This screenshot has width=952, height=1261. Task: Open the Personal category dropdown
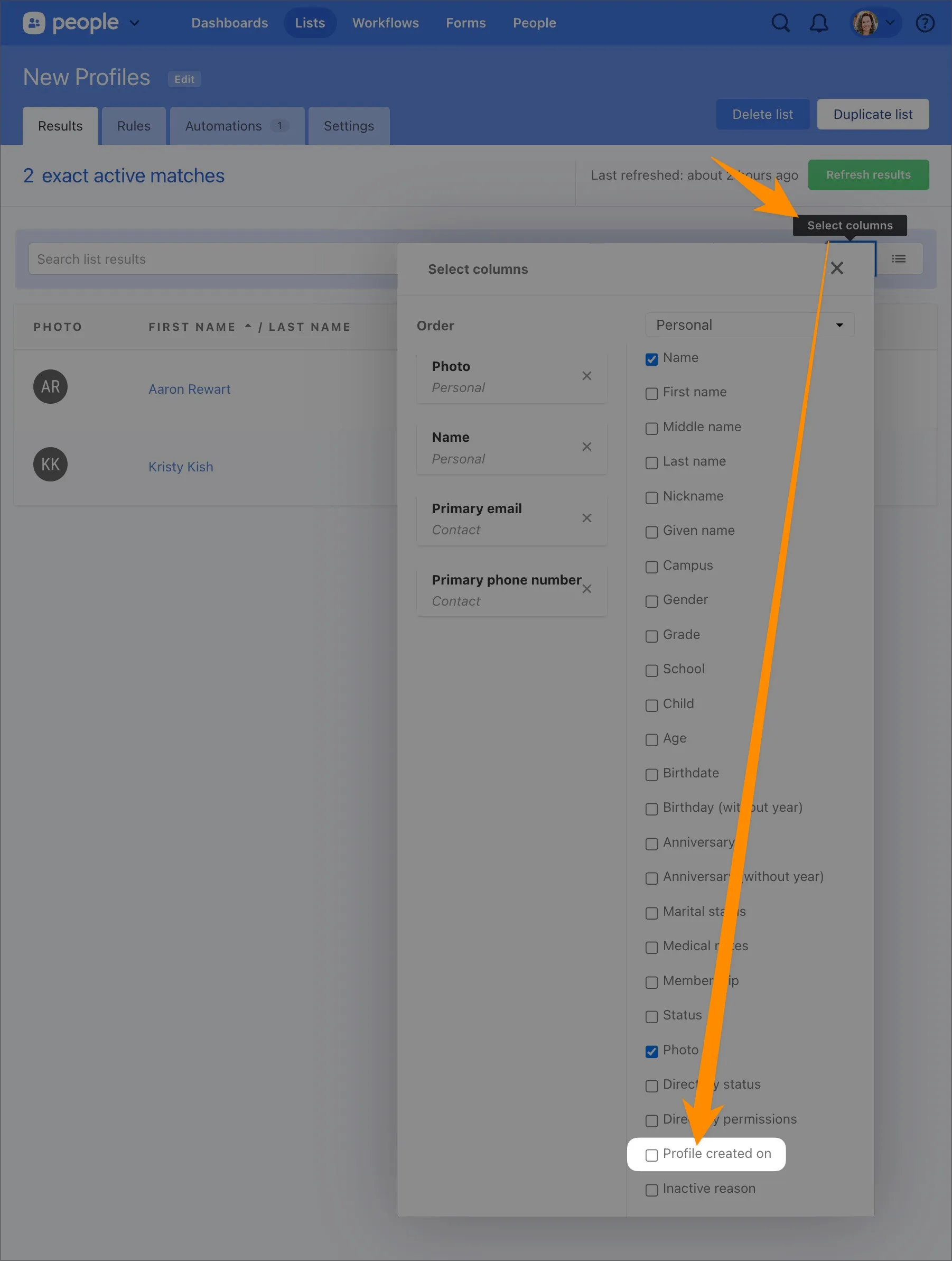pyautogui.click(x=749, y=325)
